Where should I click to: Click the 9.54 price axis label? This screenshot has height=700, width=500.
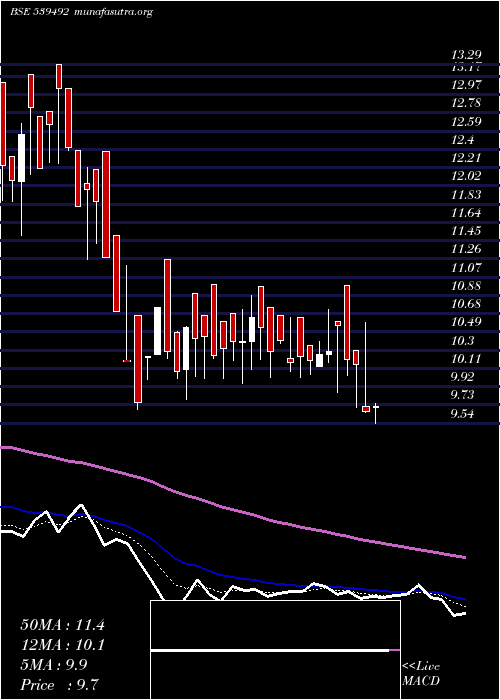tap(462, 414)
